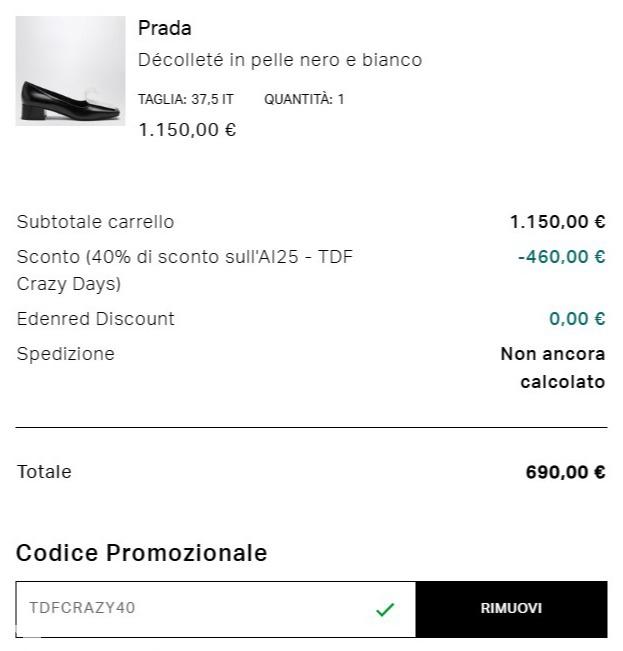Click the Spedizione label
This screenshot has width=623, height=651.
pyautogui.click(x=66, y=354)
